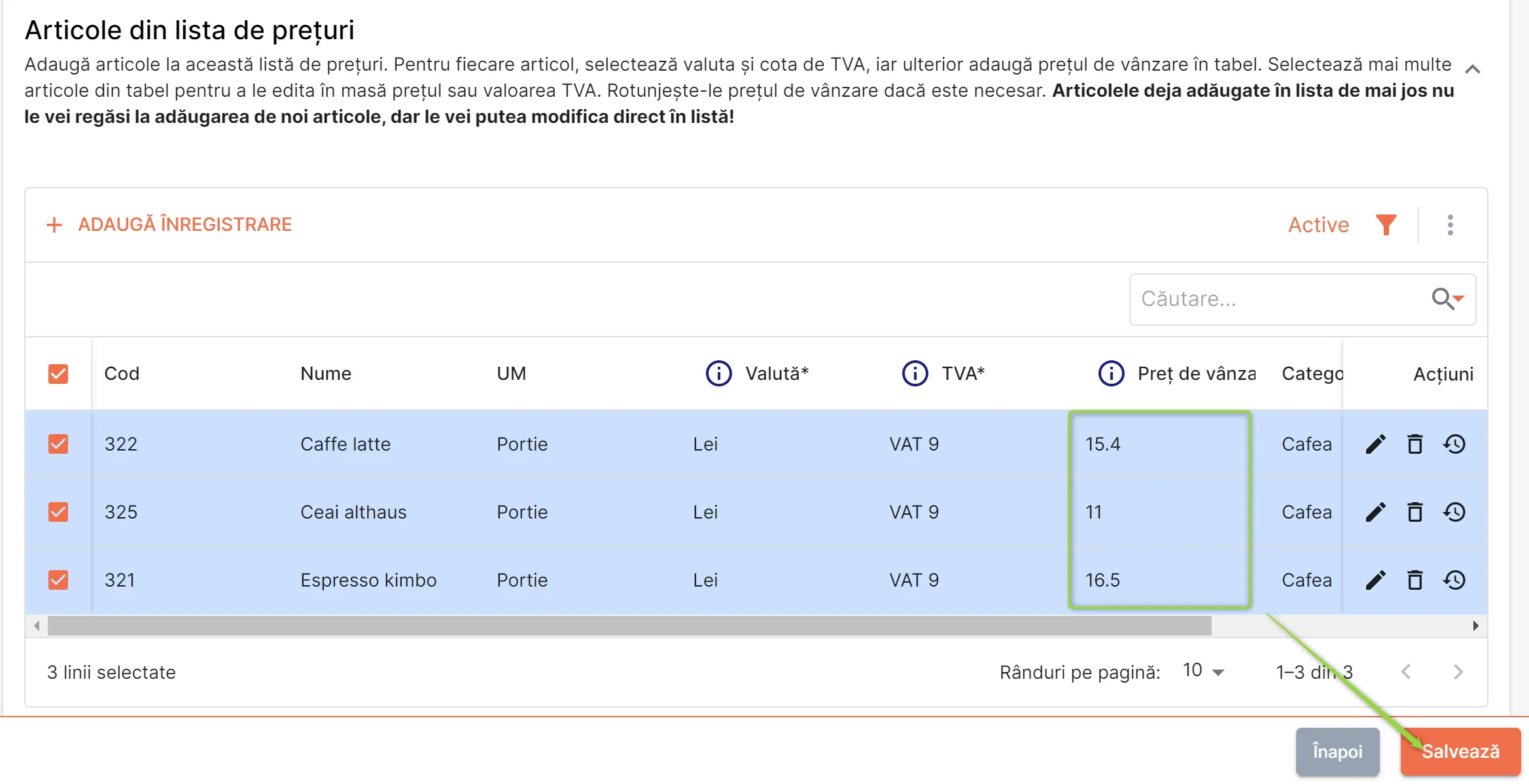Viewport: 1529px width, 784px height.
Task: Show info about Preț de vânzare column
Action: [x=1111, y=373]
